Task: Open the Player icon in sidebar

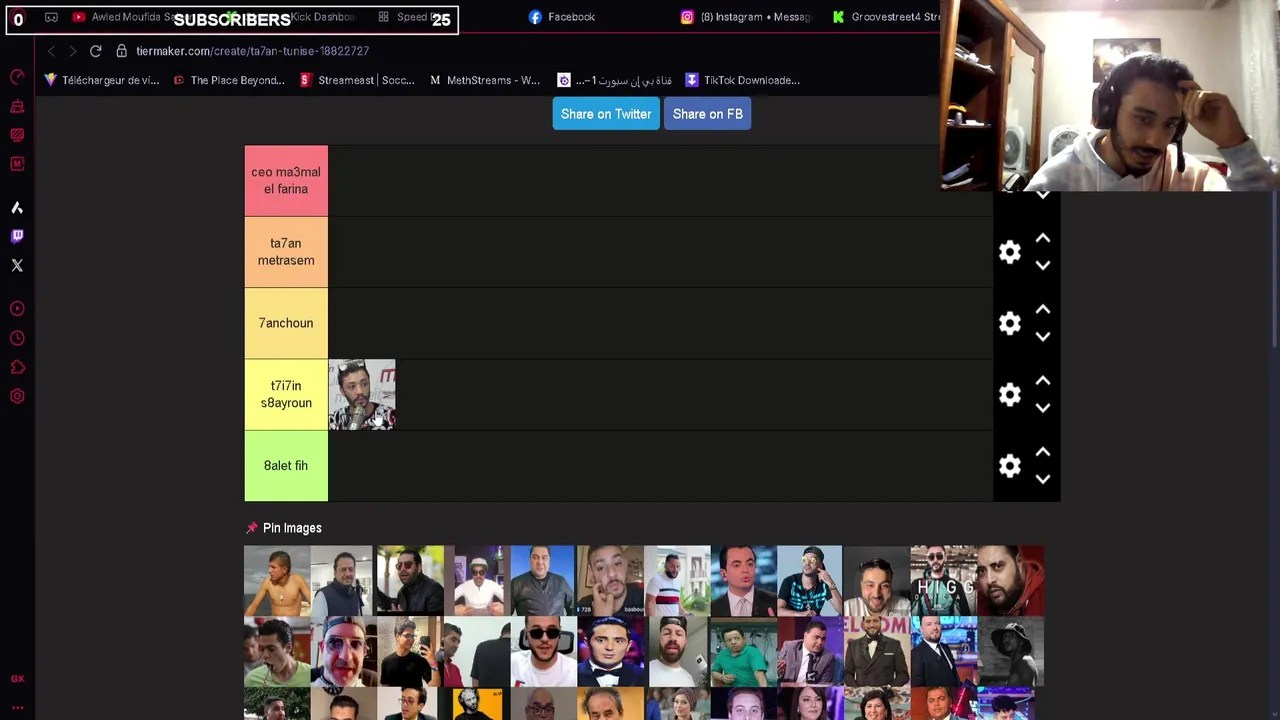Action: point(17,309)
